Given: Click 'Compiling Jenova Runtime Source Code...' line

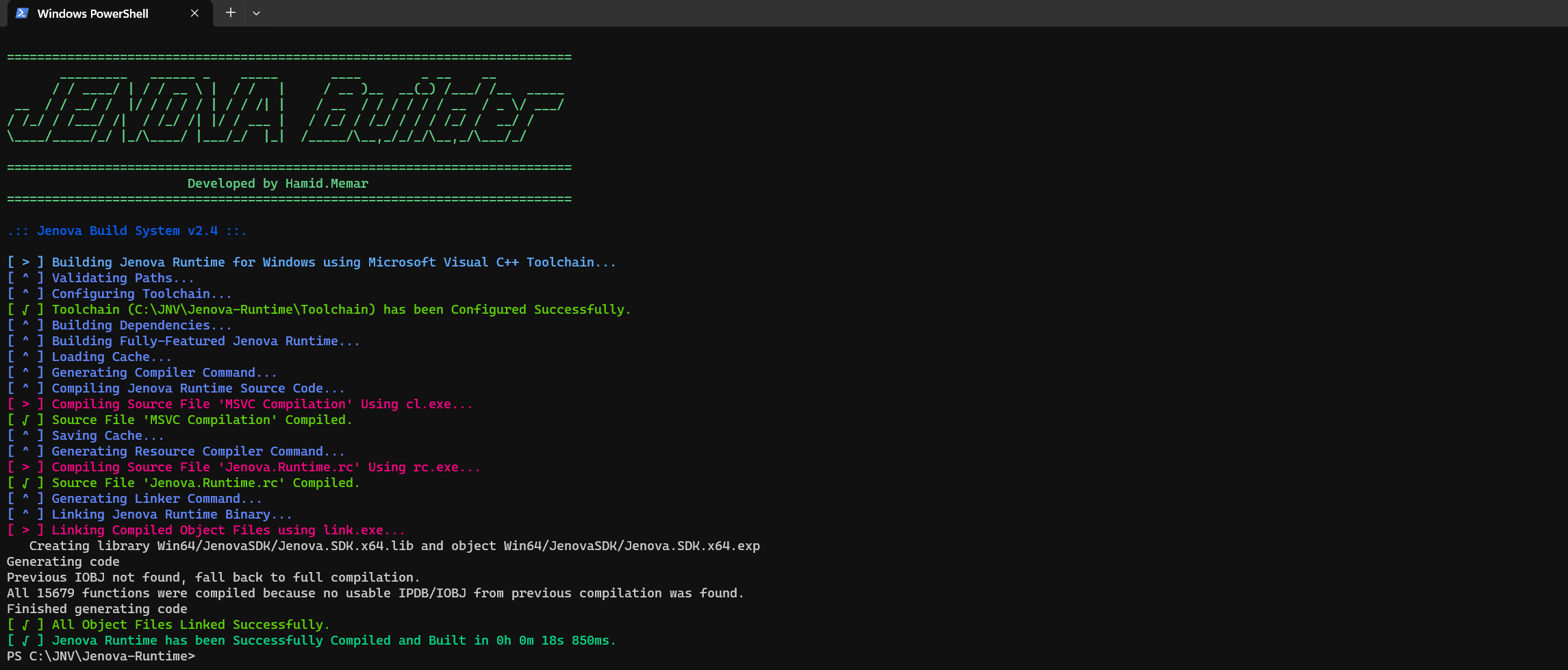Looking at the screenshot, I should pyautogui.click(x=176, y=388).
